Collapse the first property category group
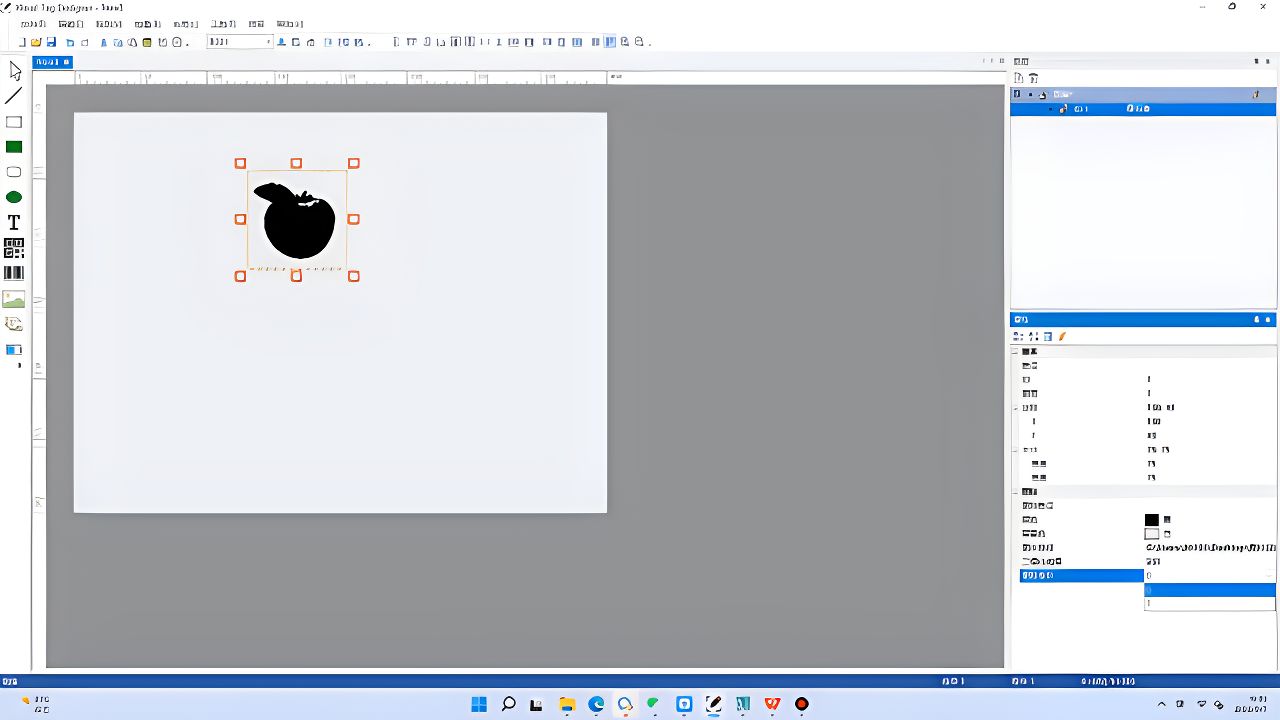1280x720 pixels. [1016, 352]
